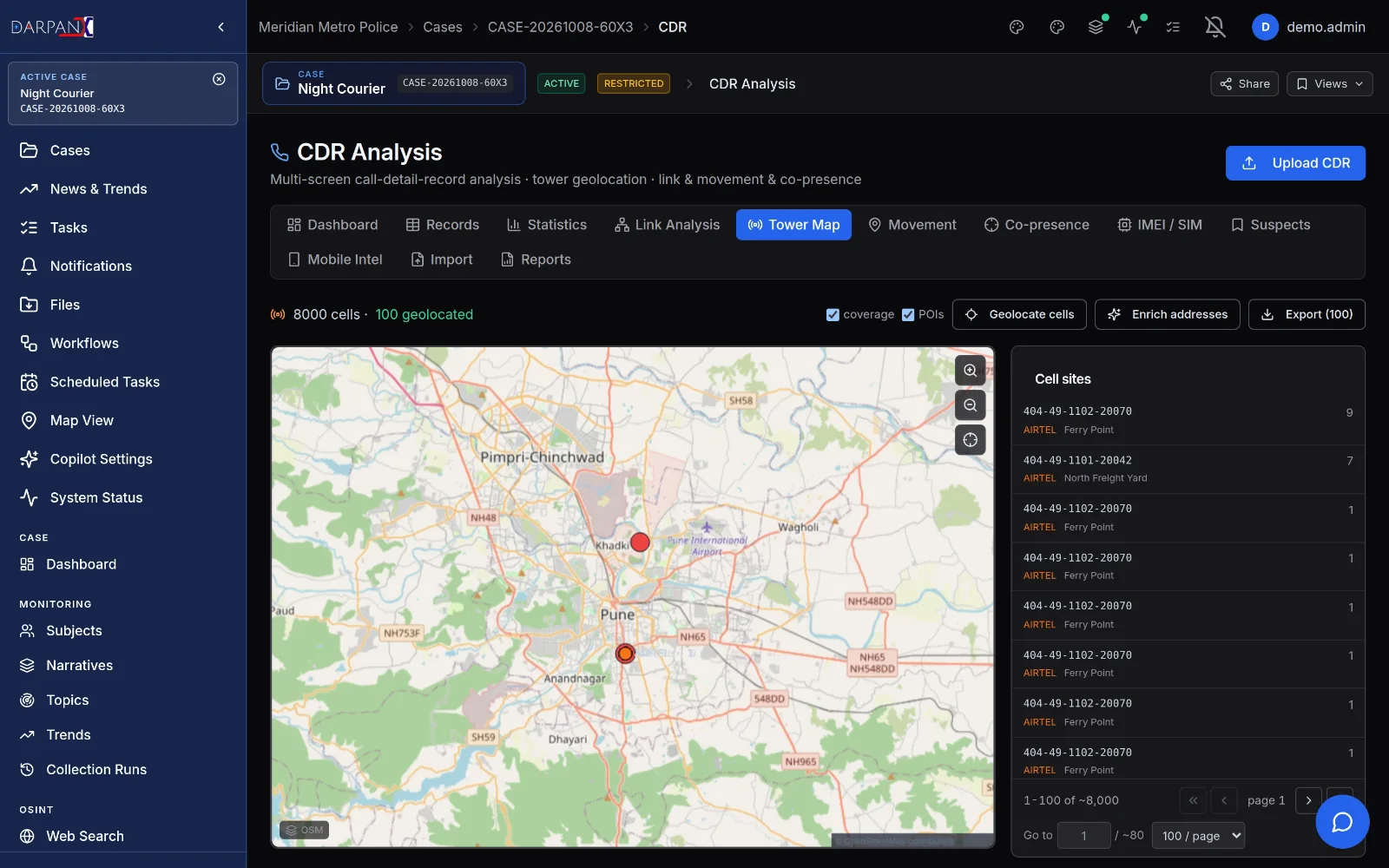This screenshot has height=868, width=1389.
Task: Click Enrich addresses button
Action: [1168, 315]
